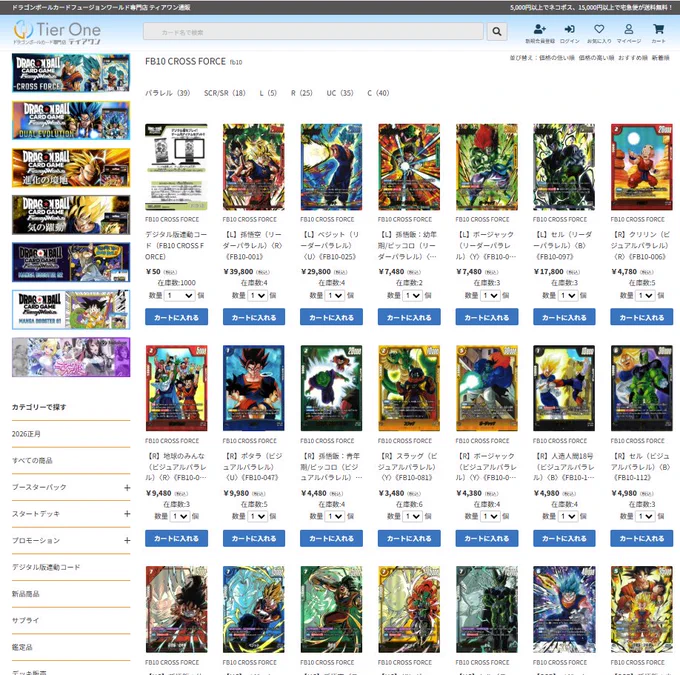Open My Page user icon
The width and height of the screenshot is (680, 675).
point(628,29)
